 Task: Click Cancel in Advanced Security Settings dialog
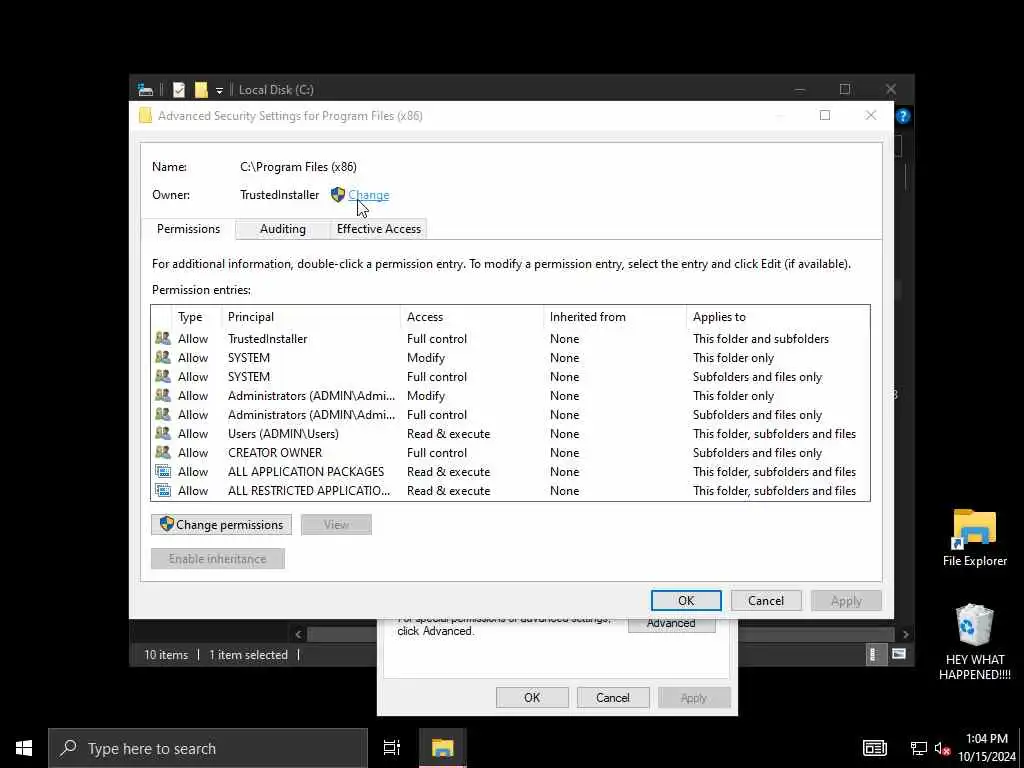(765, 601)
